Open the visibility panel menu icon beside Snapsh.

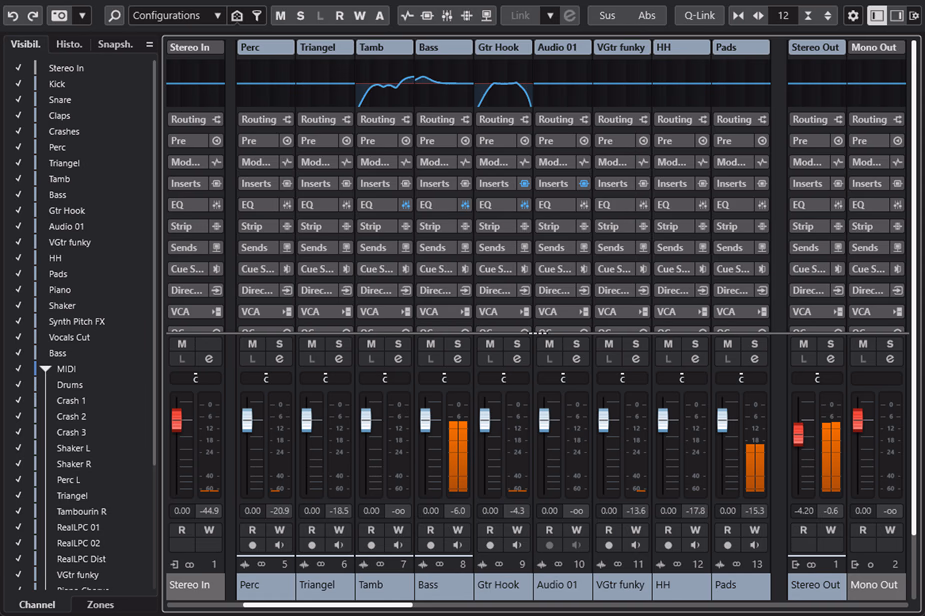click(x=149, y=44)
